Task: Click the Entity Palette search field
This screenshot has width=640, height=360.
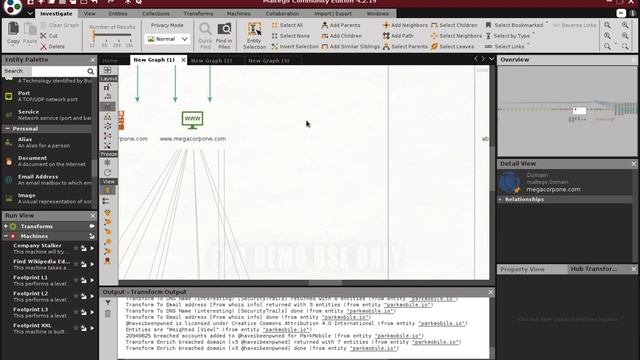Action: 58,71
